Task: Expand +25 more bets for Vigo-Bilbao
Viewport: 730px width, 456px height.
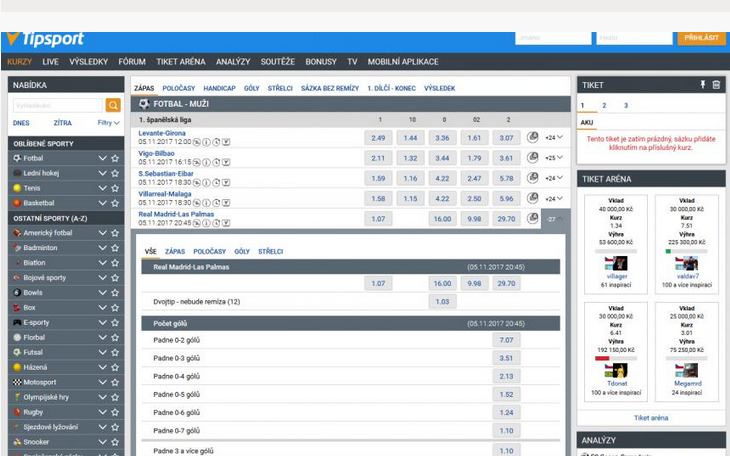Action: click(554, 157)
